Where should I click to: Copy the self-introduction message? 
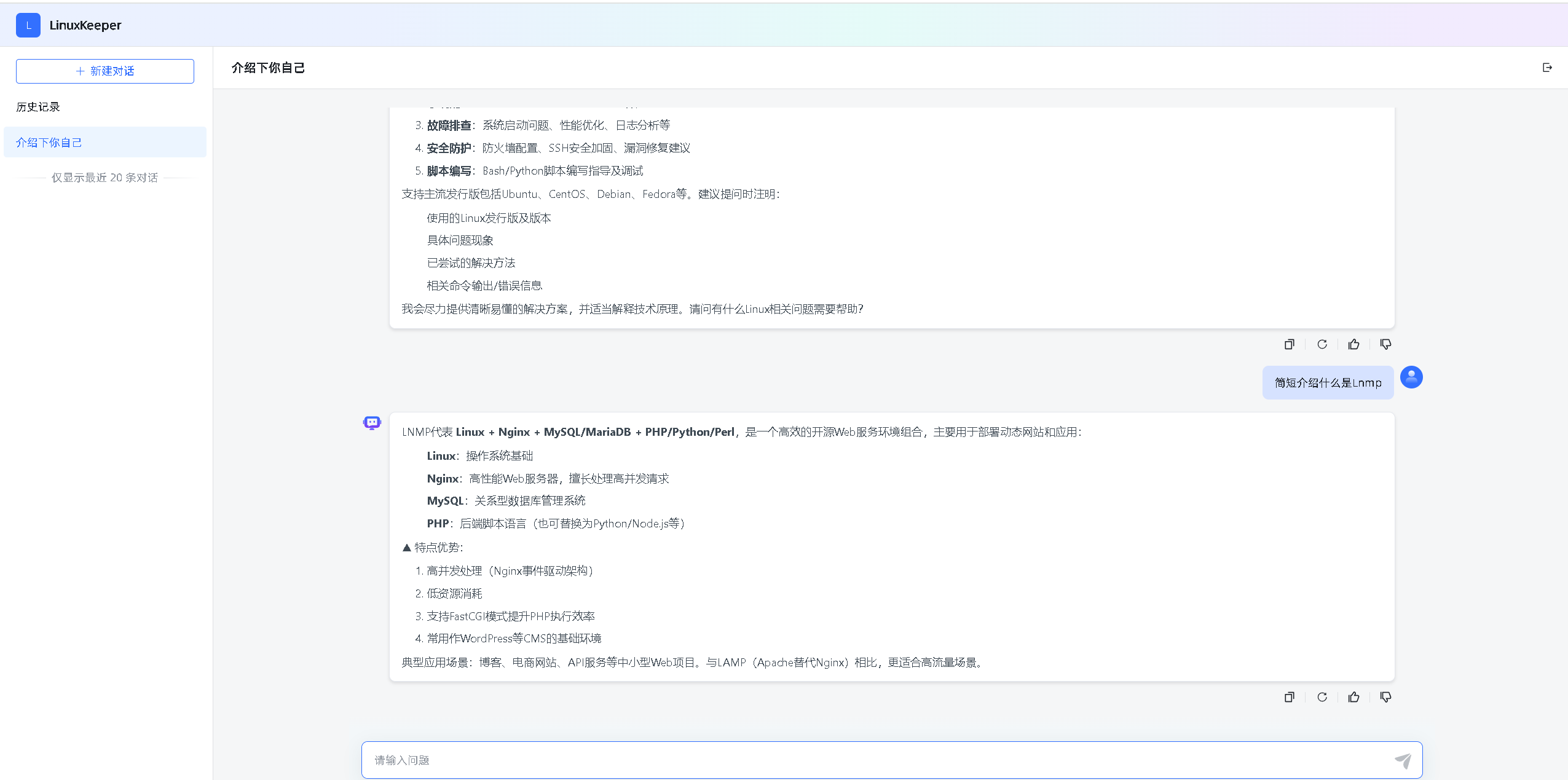tap(1289, 344)
